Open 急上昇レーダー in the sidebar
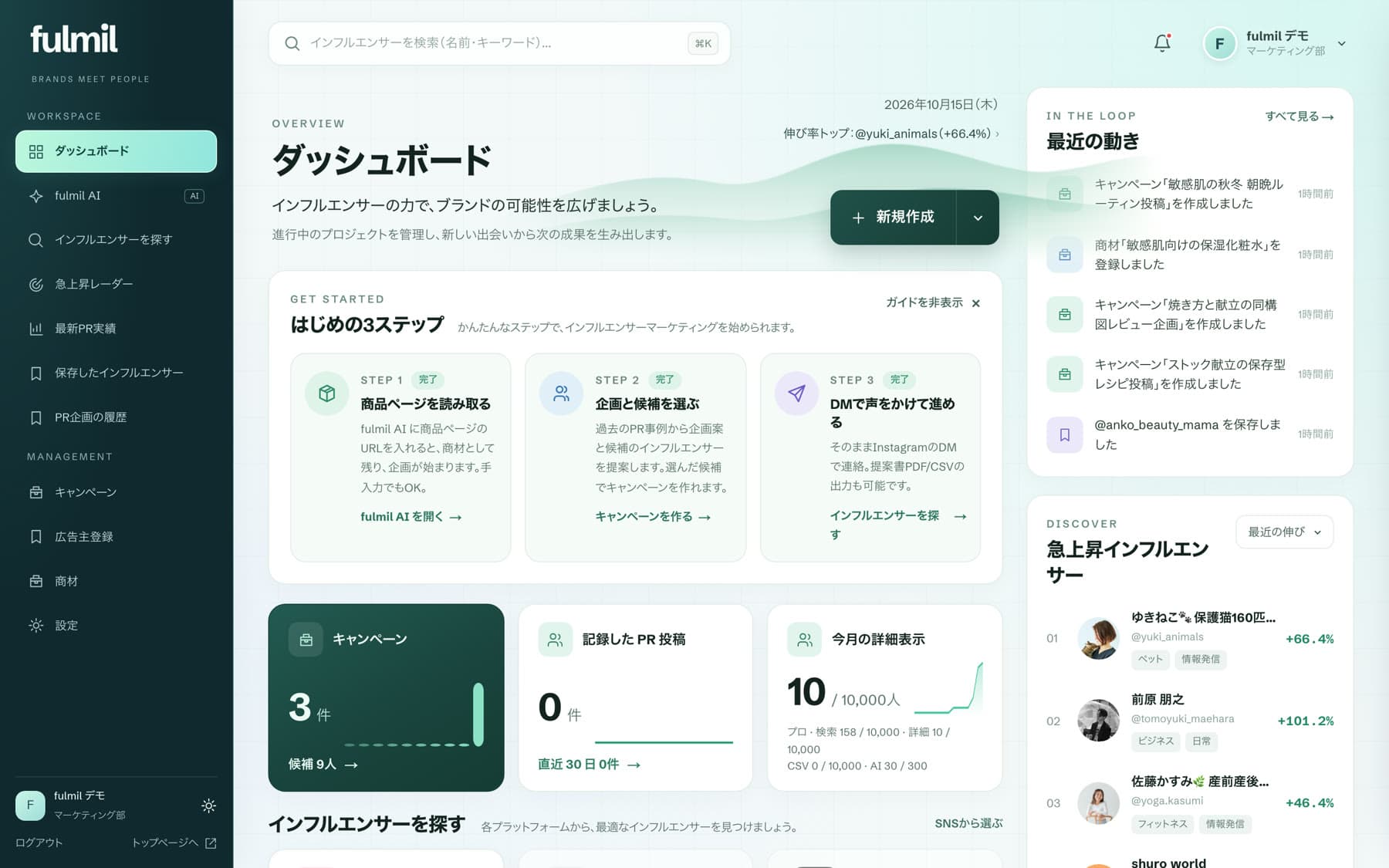Viewport: 1389px width, 868px height. coord(116,284)
